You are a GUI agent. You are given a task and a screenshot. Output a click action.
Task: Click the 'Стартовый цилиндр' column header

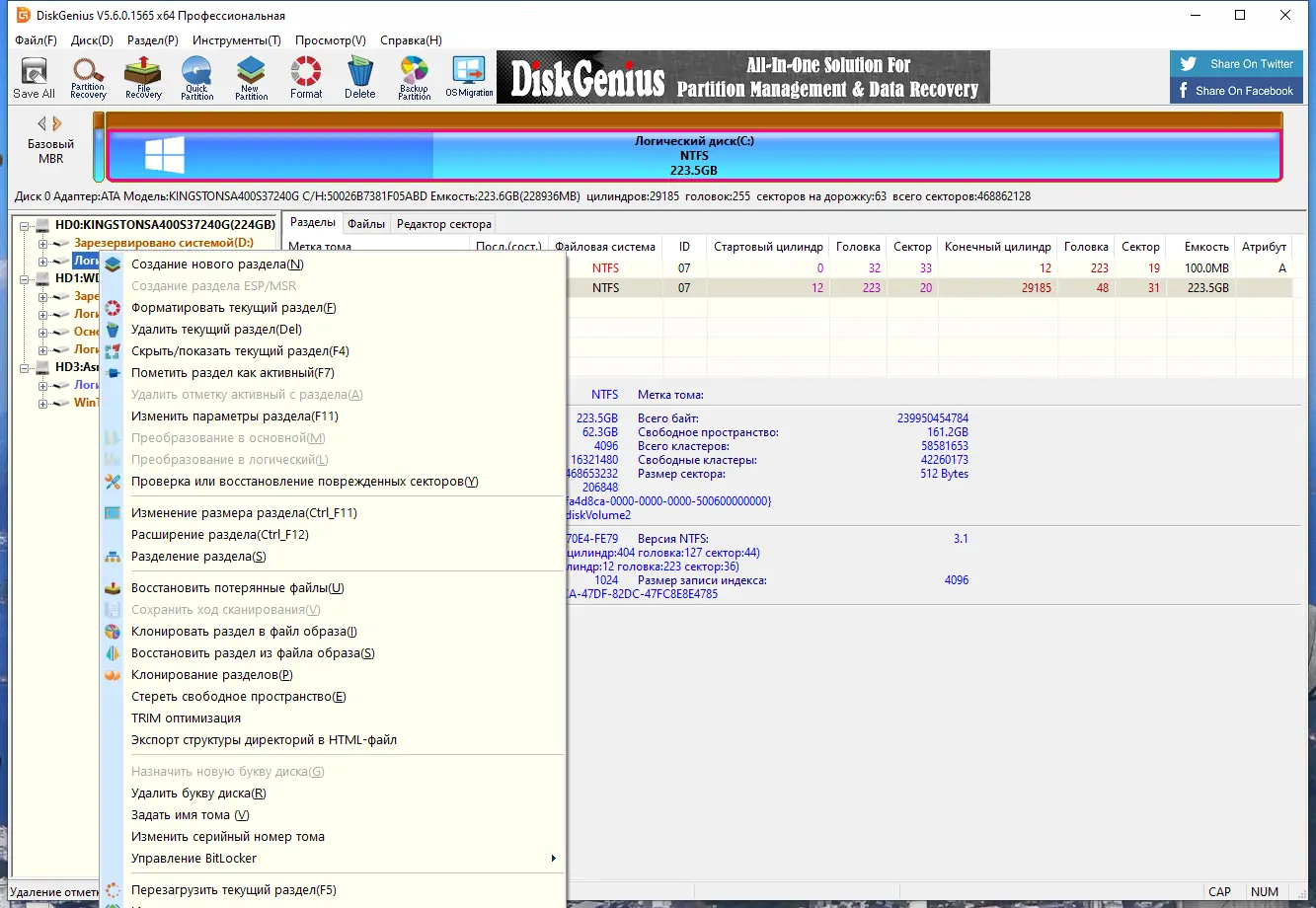768,247
